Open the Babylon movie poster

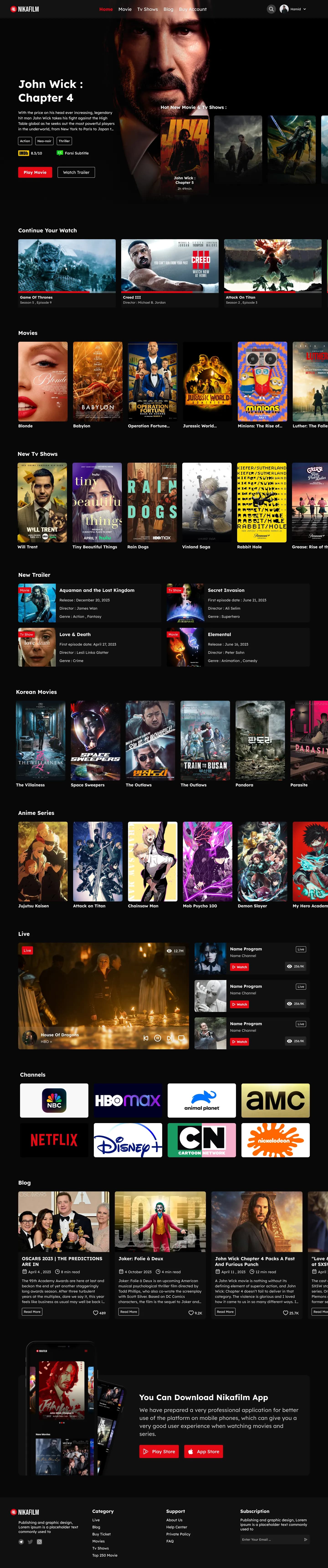tap(97, 381)
